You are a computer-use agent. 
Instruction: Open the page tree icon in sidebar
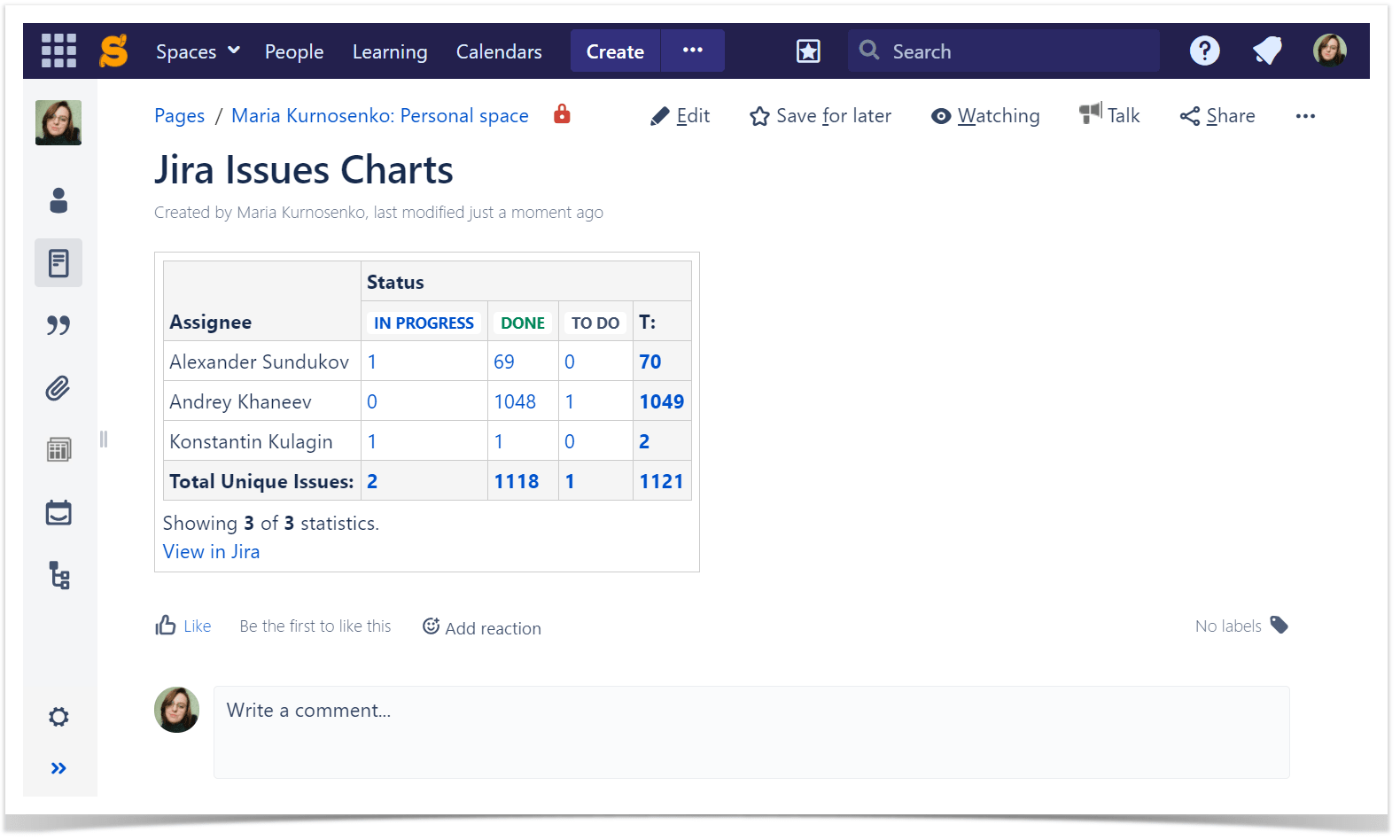(x=58, y=576)
